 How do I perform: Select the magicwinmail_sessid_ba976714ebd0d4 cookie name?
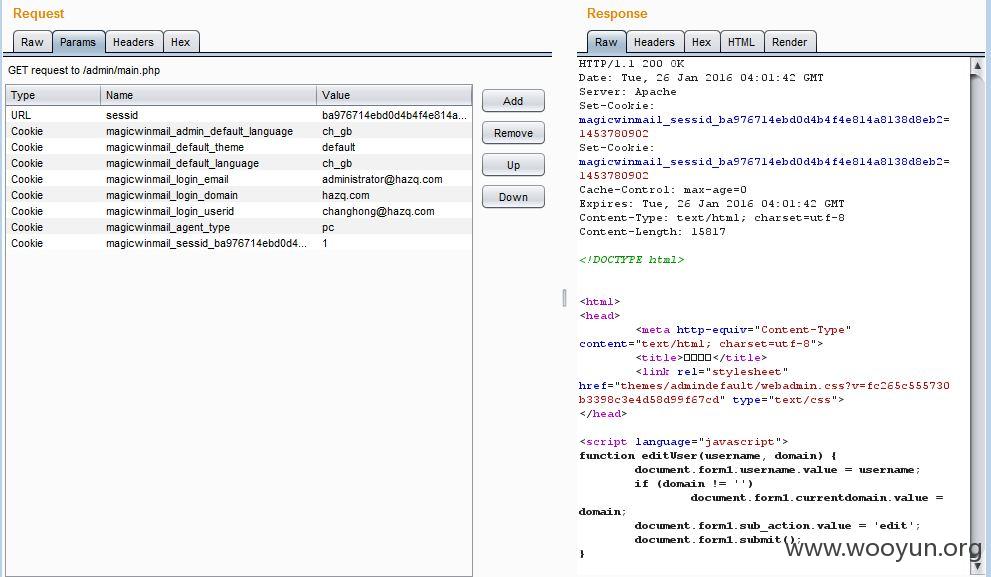coord(206,243)
